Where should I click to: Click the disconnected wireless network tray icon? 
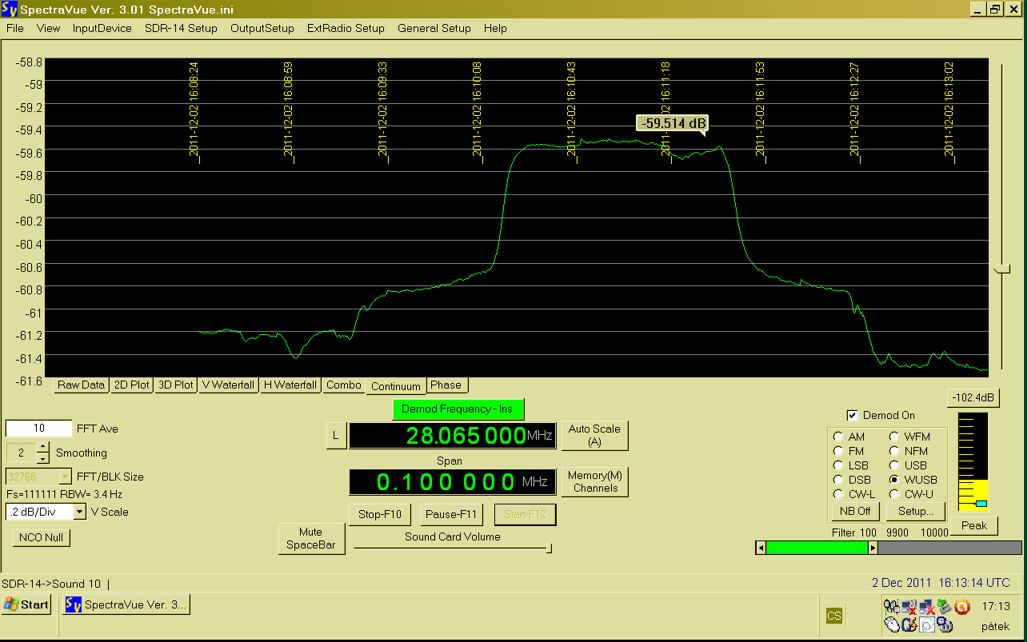click(908, 607)
